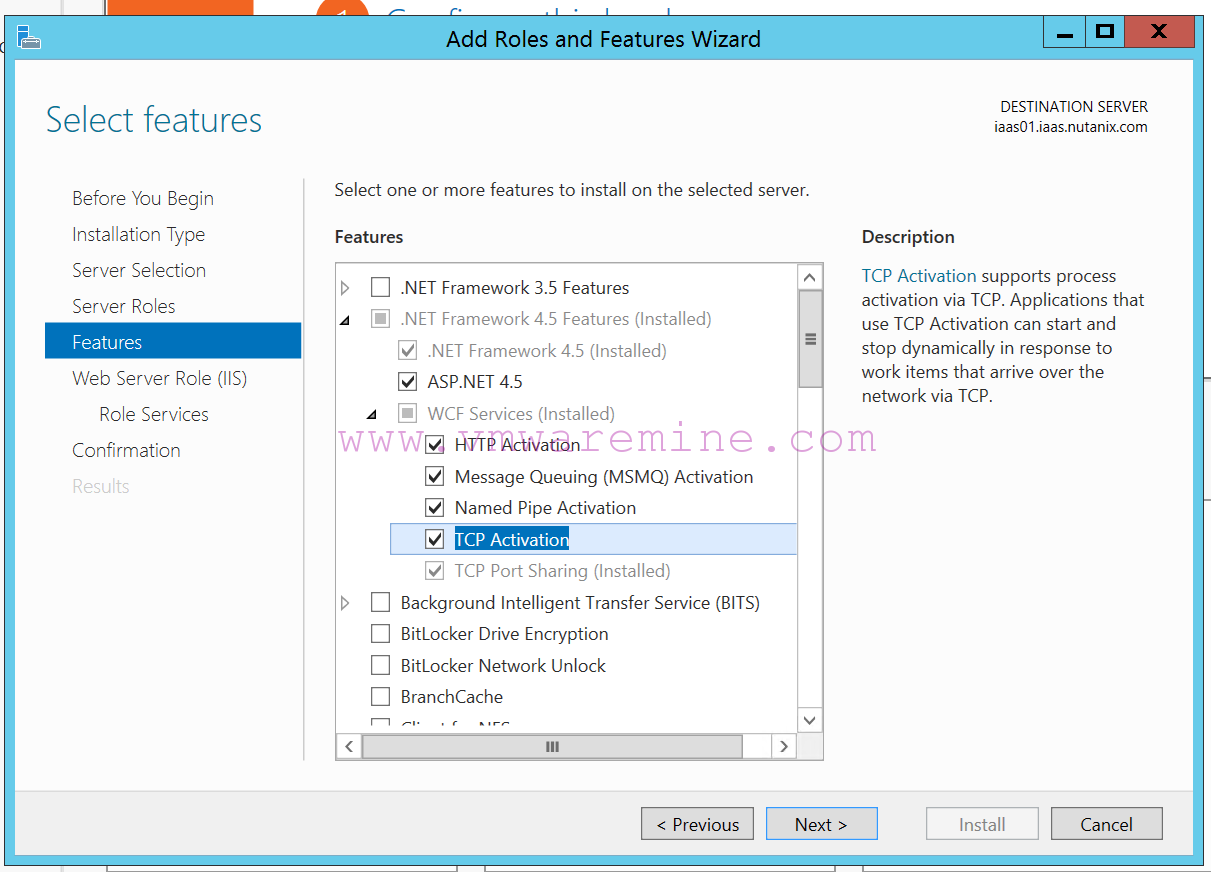Go to the Before You Begin step
The height and width of the screenshot is (872, 1211).
point(143,198)
